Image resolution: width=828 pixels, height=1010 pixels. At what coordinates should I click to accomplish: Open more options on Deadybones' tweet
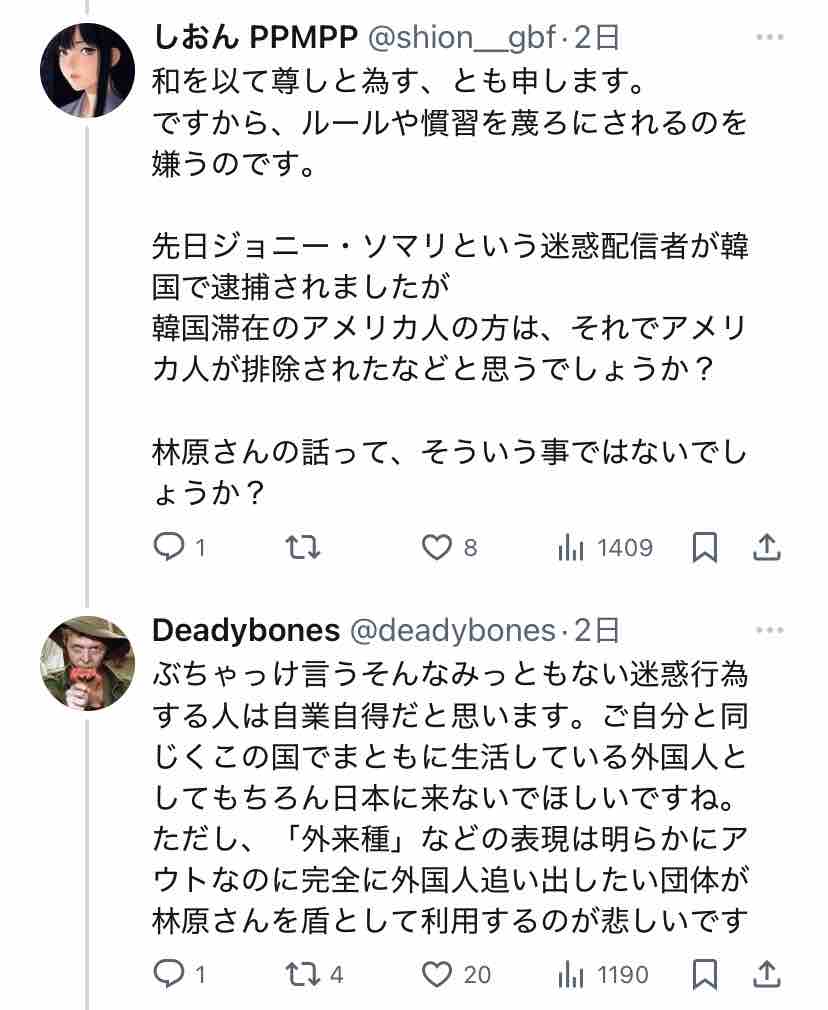(x=769, y=630)
